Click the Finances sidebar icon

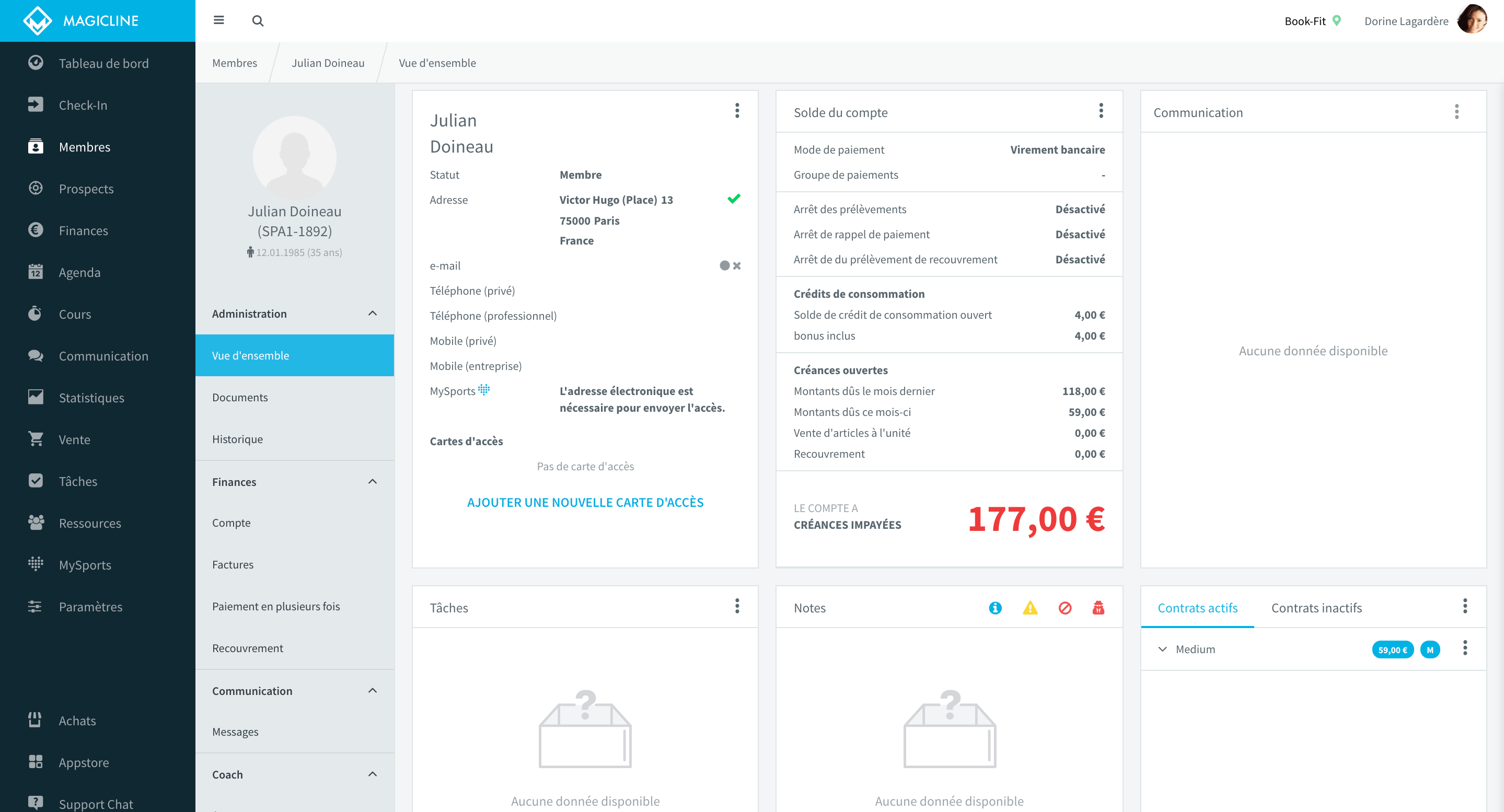[x=35, y=230]
